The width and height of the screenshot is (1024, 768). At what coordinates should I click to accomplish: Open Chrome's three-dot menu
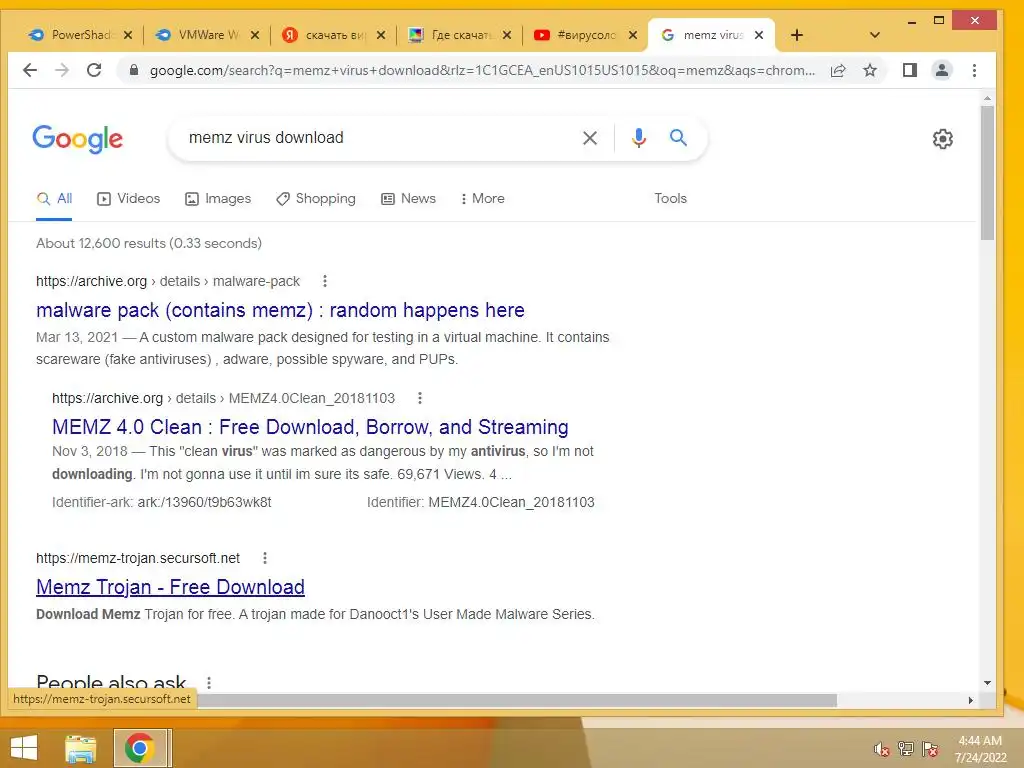click(974, 70)
